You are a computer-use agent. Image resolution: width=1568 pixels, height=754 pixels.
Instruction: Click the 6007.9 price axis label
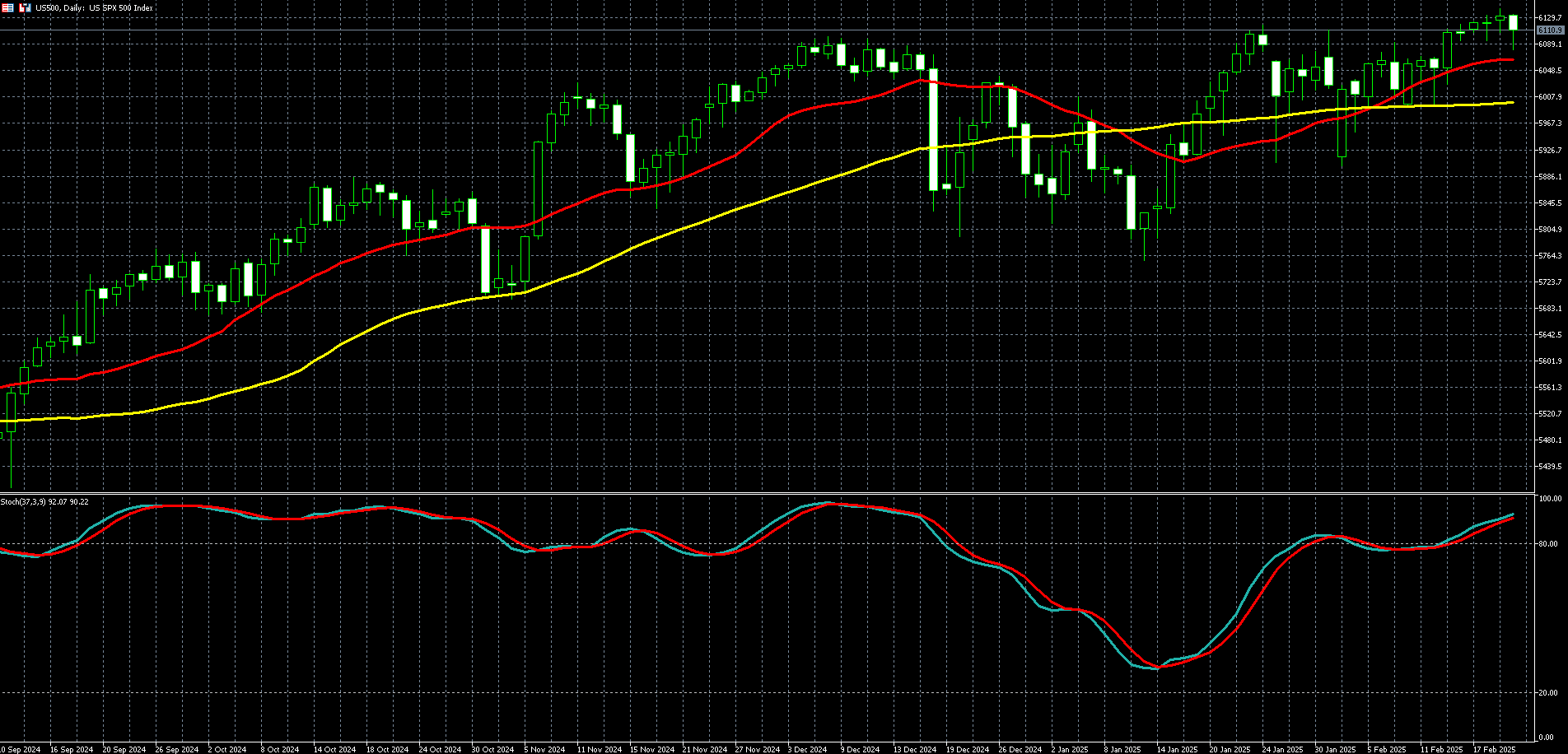coord(1550,97)
